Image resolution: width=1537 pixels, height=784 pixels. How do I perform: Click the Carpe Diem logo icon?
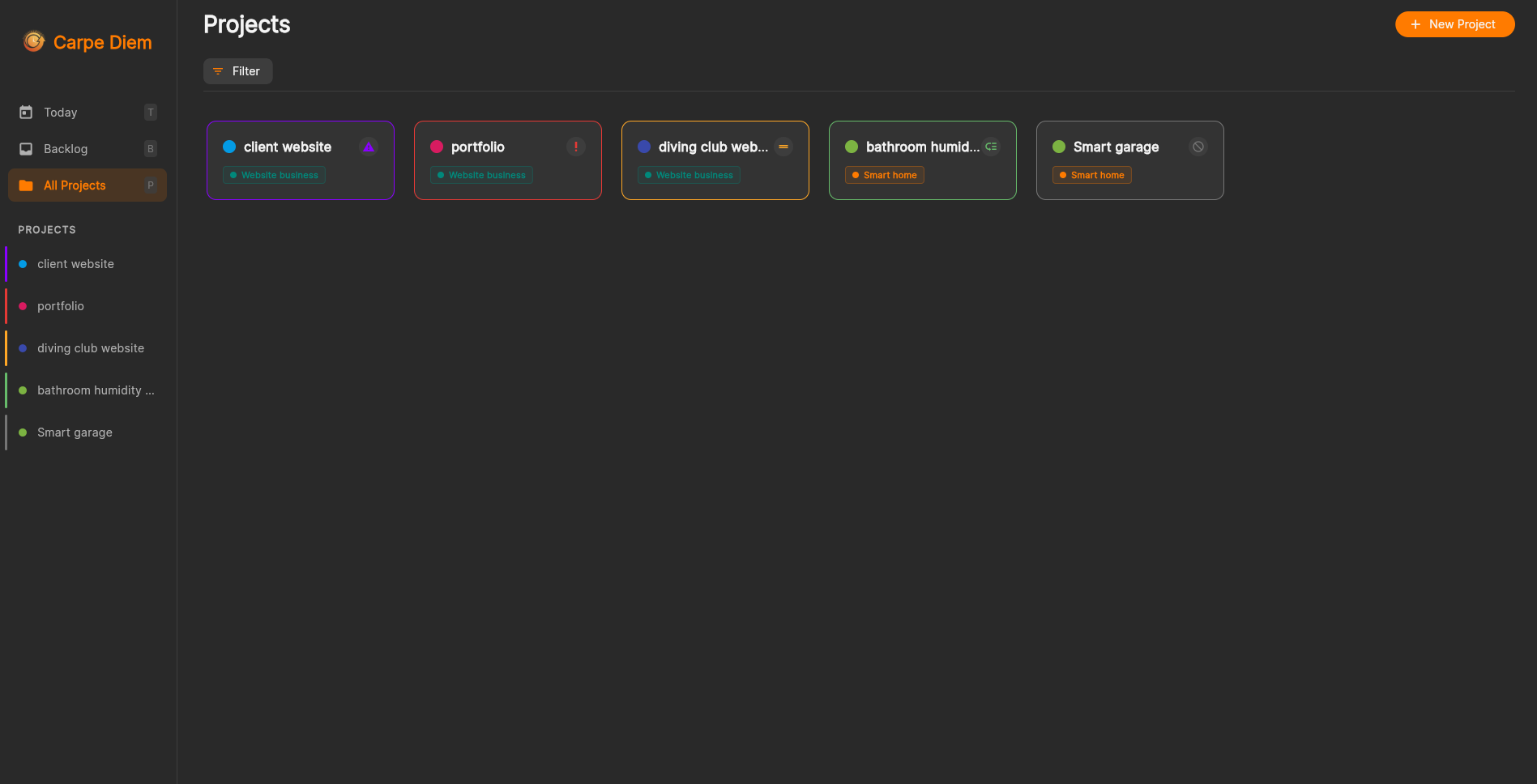[34, 41]
